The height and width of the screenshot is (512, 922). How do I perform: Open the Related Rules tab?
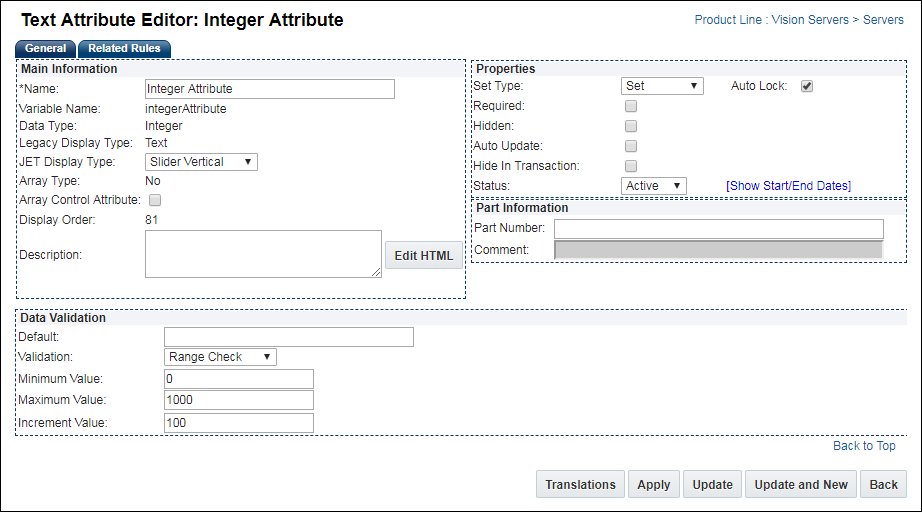[124, 48]
